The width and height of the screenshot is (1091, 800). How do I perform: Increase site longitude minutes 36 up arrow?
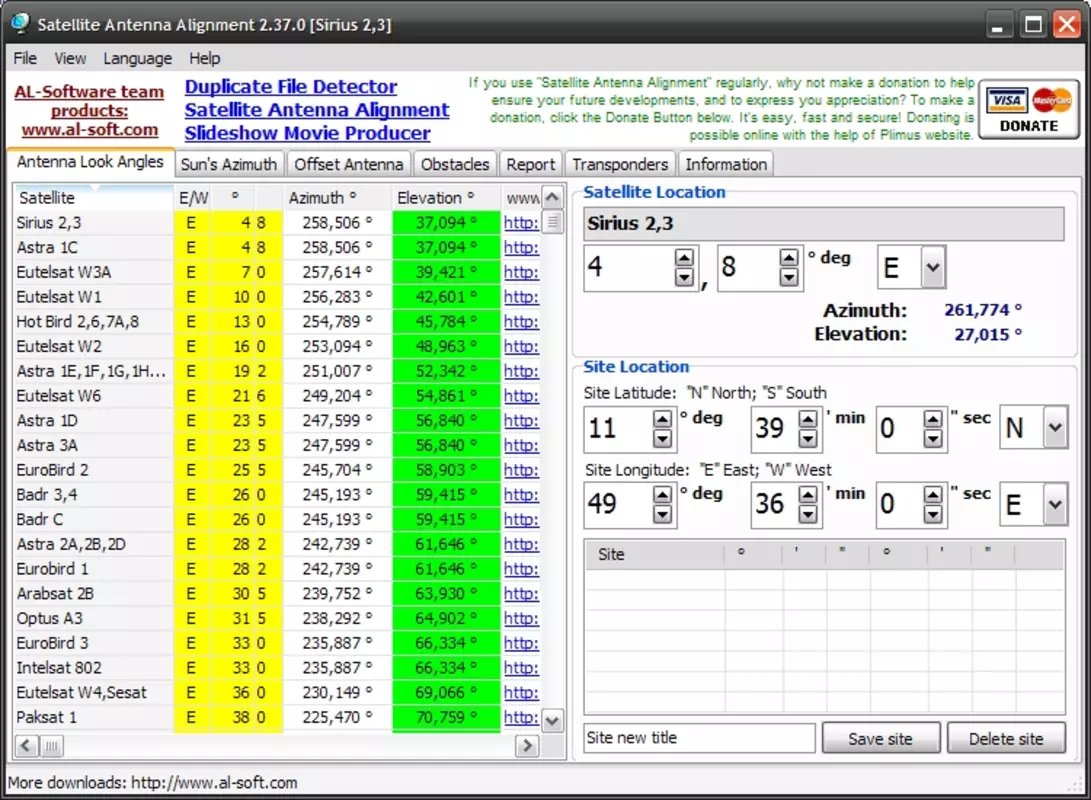click(808, 495)
